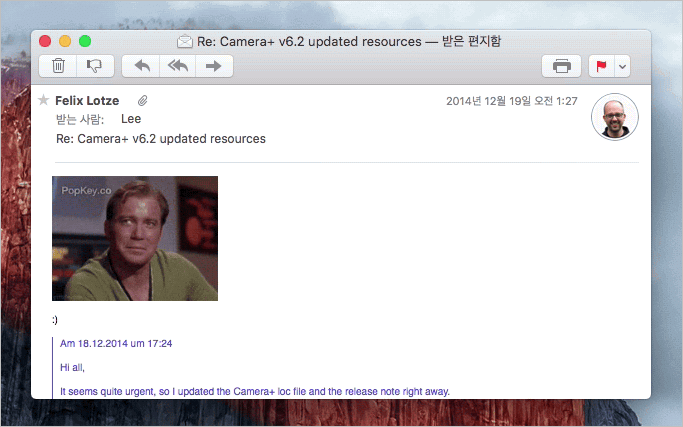Click the quoted line 'Am 18.12.2014 um 17:24'
This screenshot has width=683, height=427.
pos(116,343)
